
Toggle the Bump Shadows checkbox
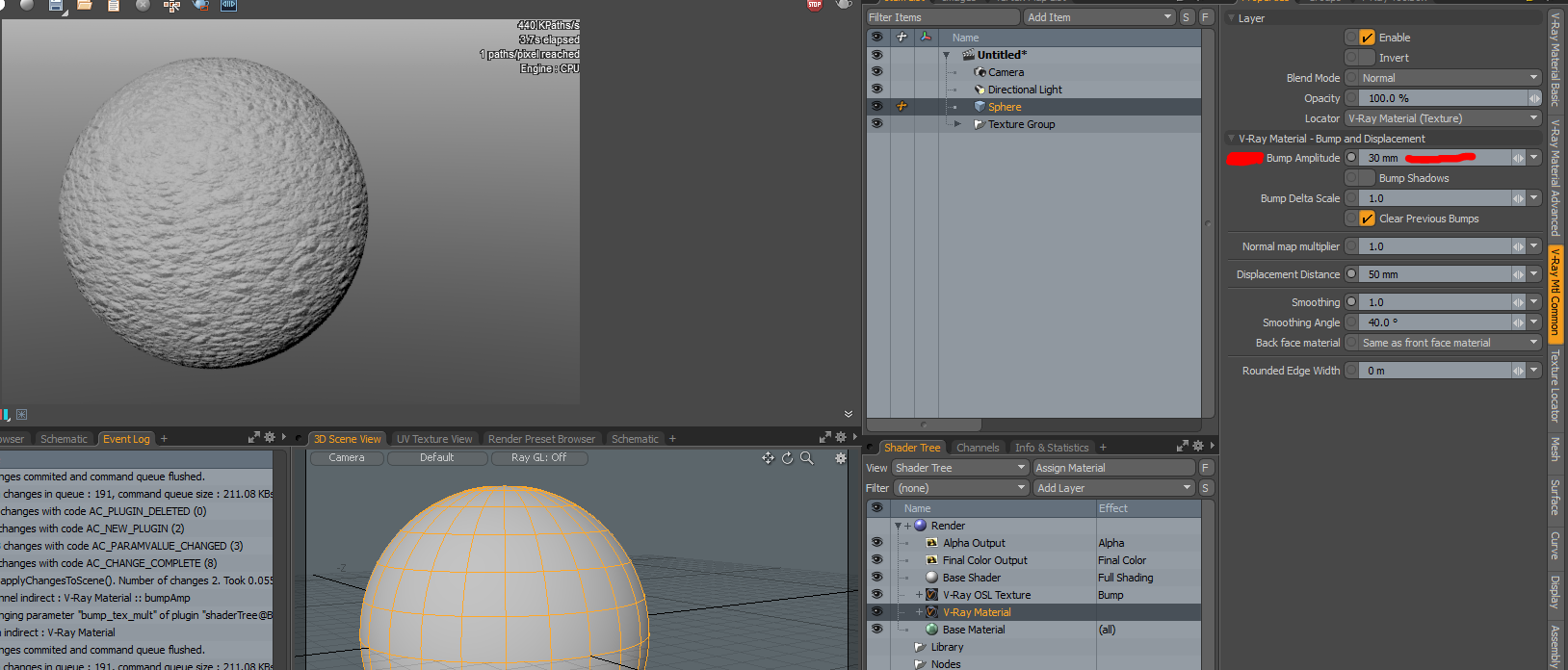coord(1367,178)
